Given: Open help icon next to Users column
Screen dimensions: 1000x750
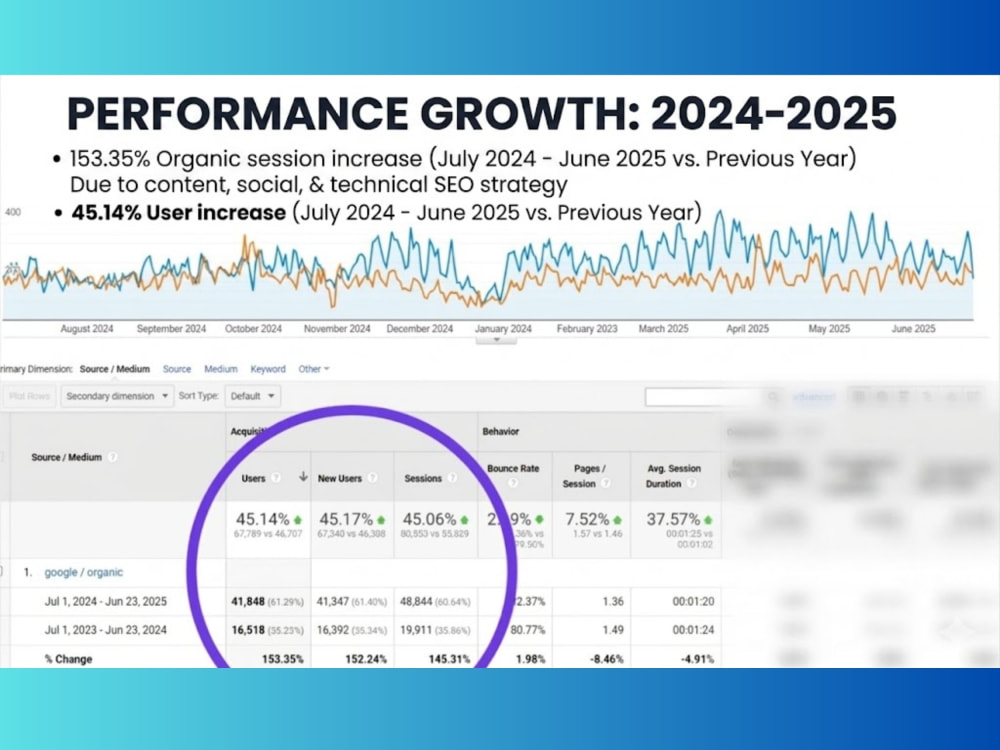Looking at the screenshot, I should (x=276, y=478).
